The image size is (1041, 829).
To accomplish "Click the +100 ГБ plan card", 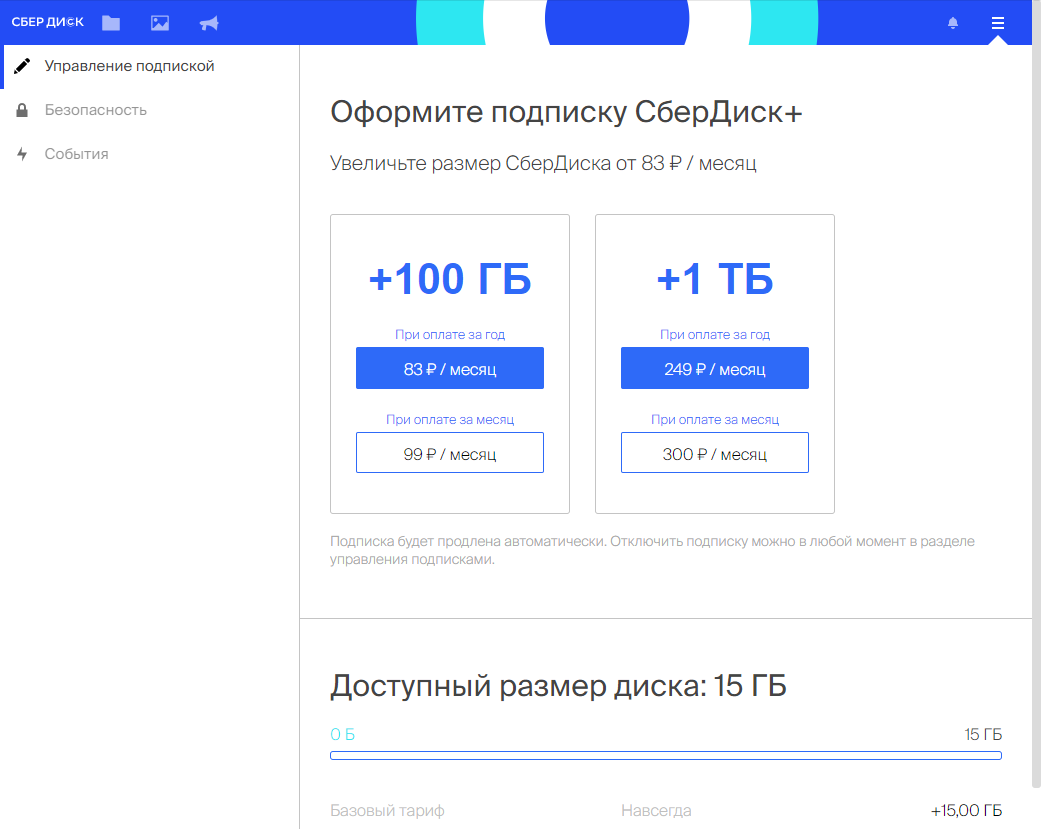I will pos(449,280).
